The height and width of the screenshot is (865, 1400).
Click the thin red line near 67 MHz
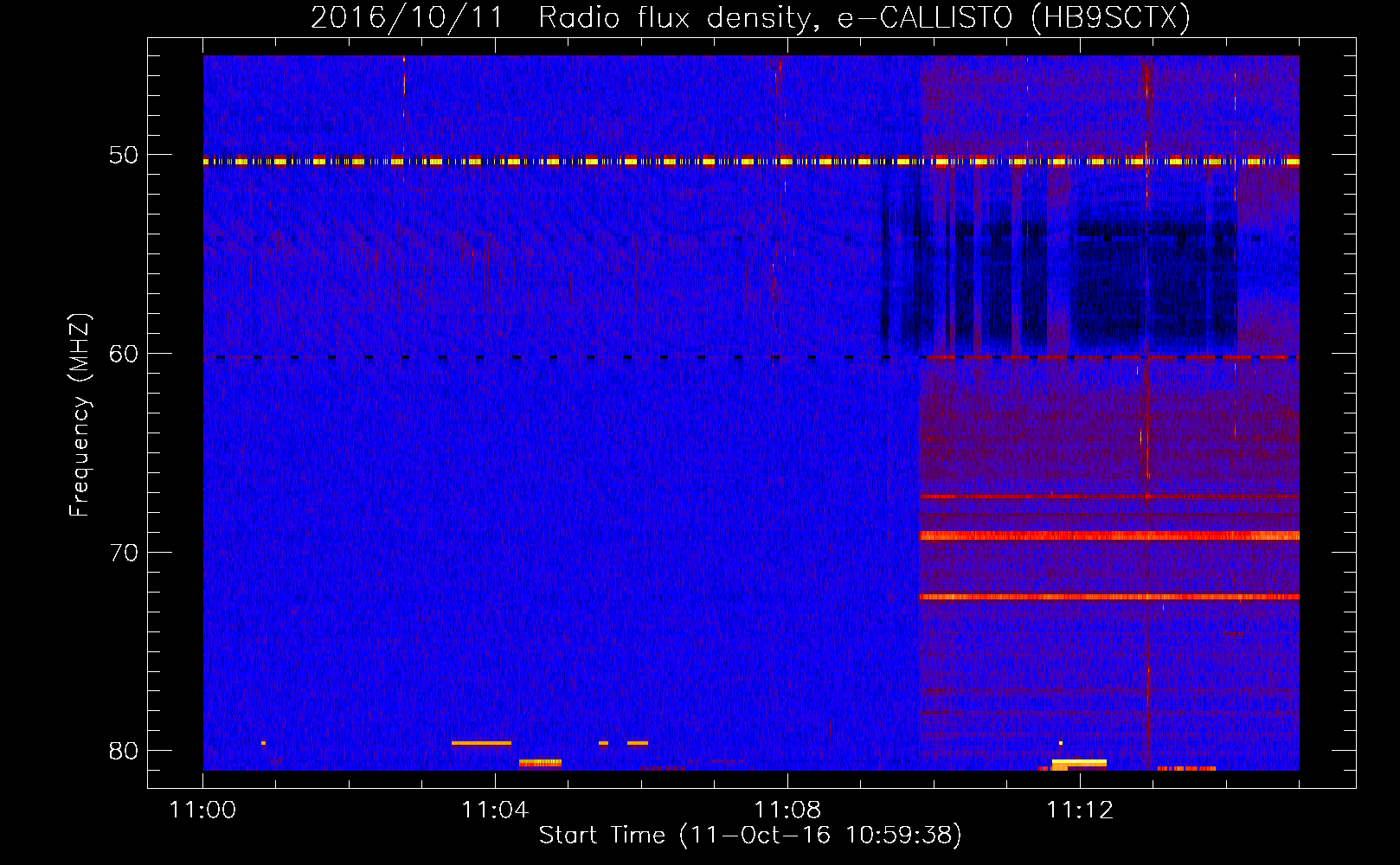coord(1109,497)
